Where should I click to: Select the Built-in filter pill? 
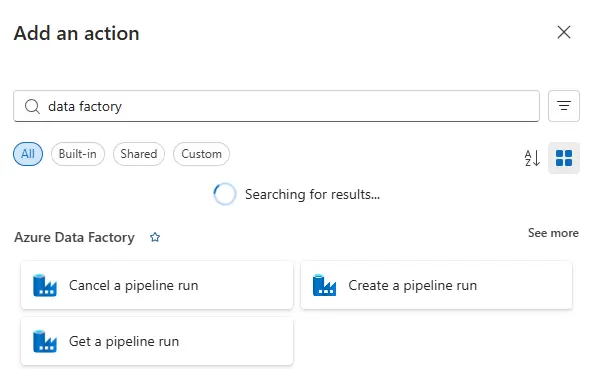[78, 154]
